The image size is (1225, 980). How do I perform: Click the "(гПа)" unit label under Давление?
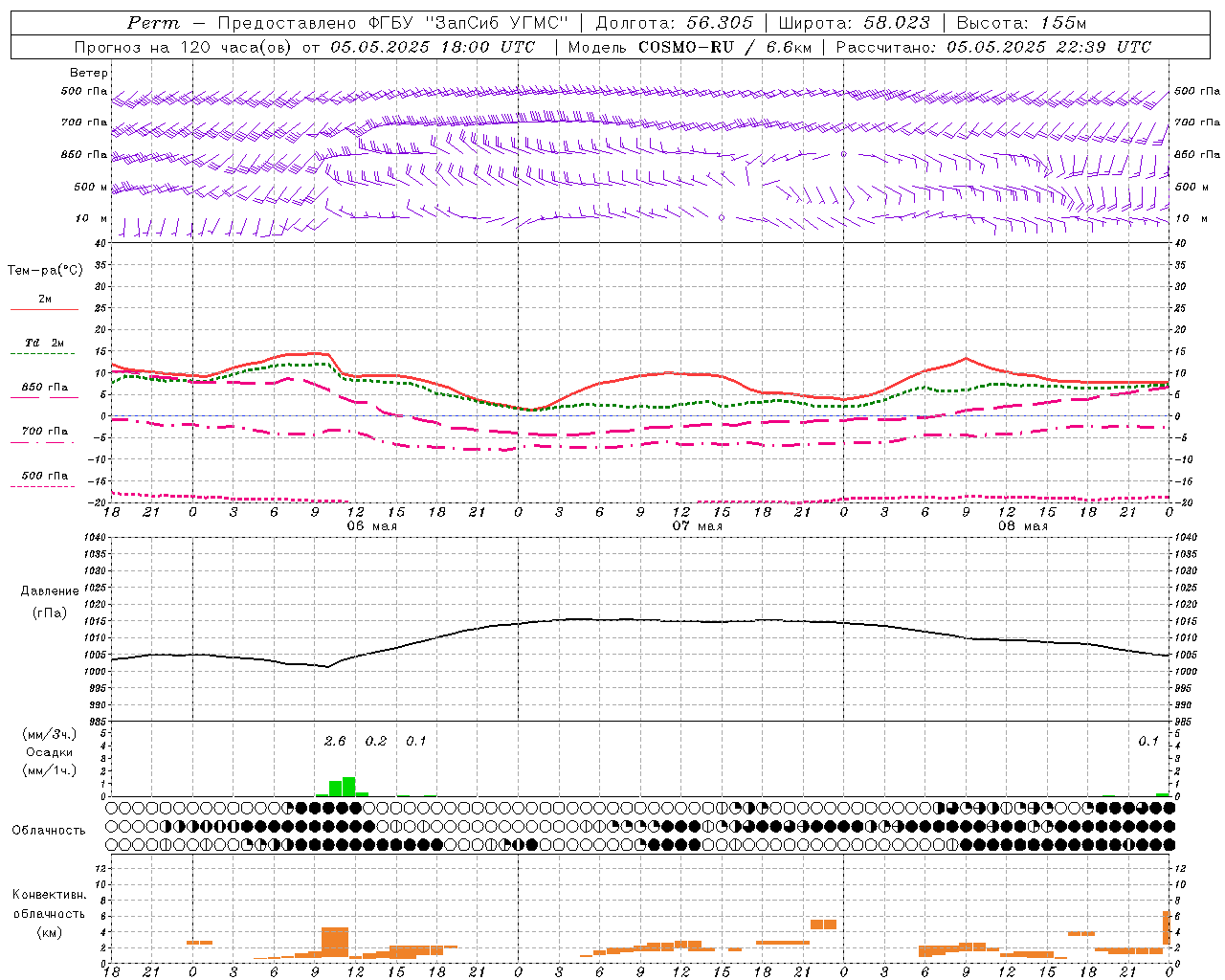pos(49,612)
